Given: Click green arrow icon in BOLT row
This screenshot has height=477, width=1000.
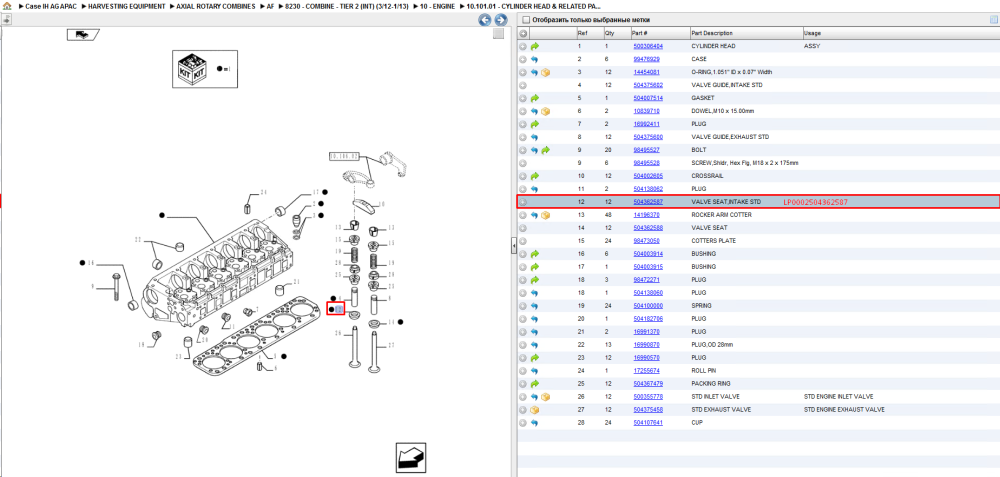Looking at the screenshot, I should [x=546, y=150].
